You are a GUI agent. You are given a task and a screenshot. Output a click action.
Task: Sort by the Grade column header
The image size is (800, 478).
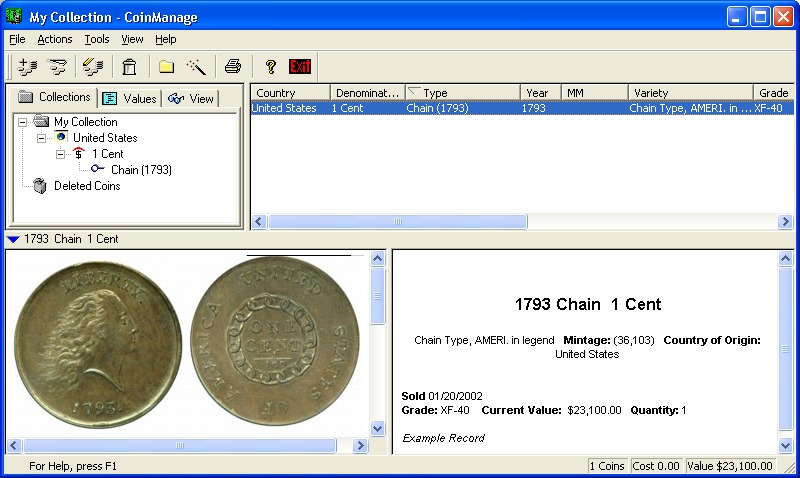coord(773,92)
